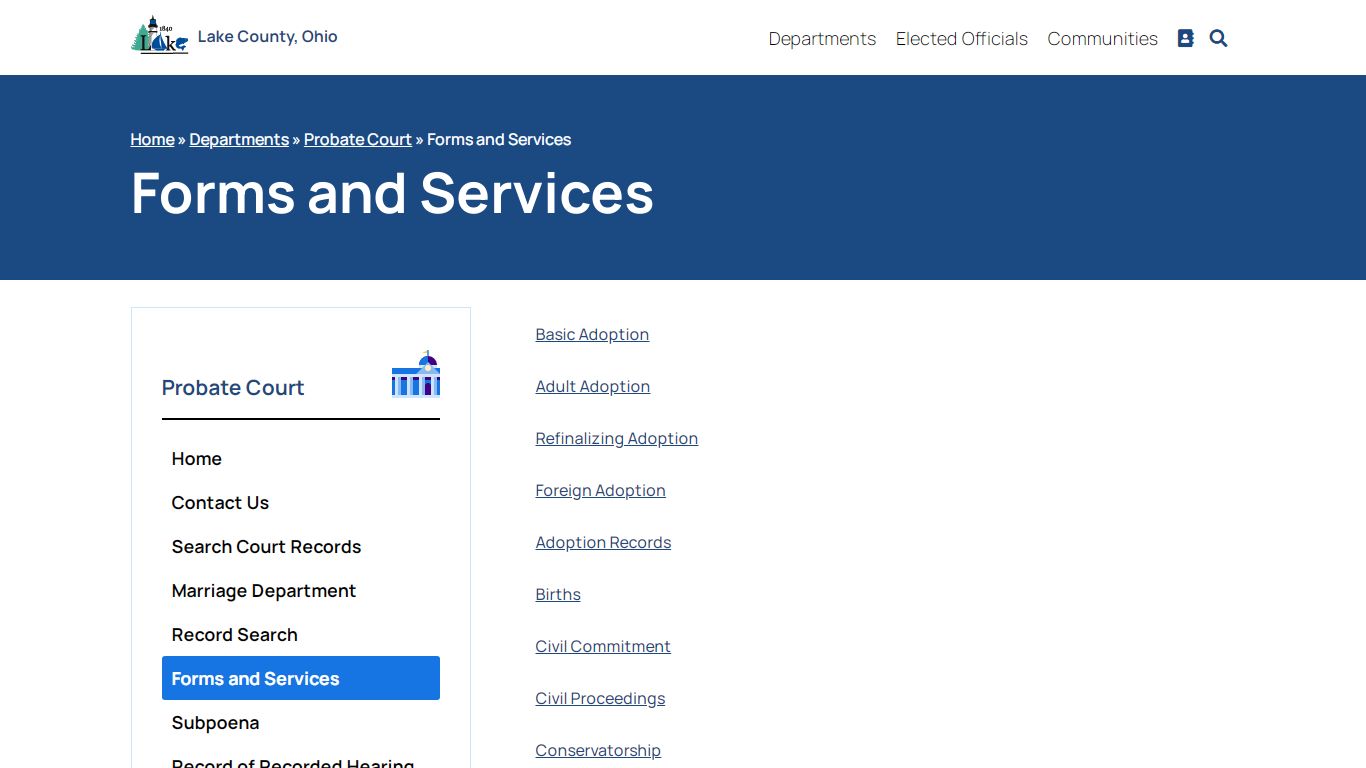This screenshot has width=1366, height=768.
Task: Open the Departments menu
Action: pyautogui.click(x=822, y=38)
